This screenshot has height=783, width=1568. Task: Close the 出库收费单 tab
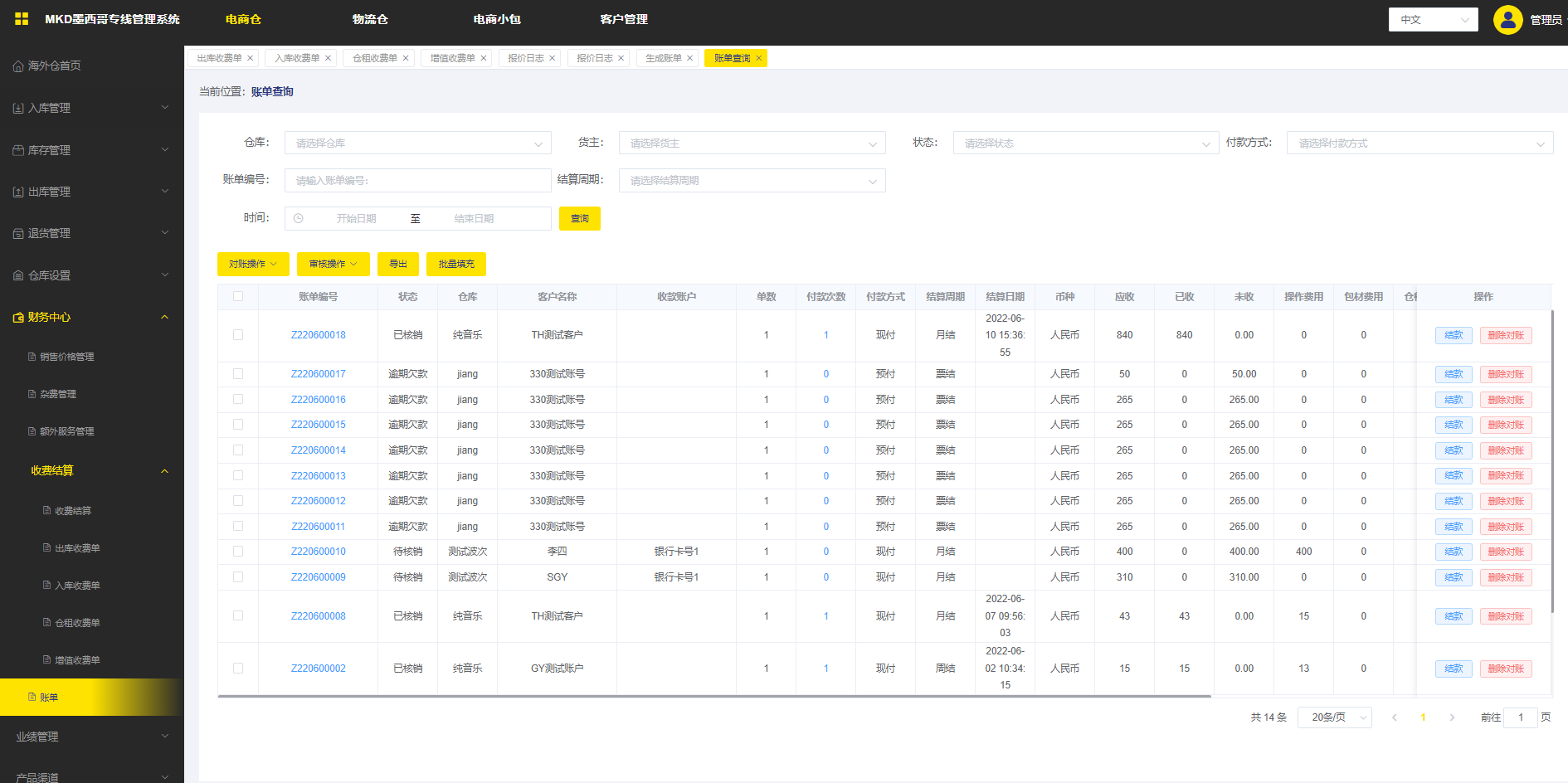point(251,58)
